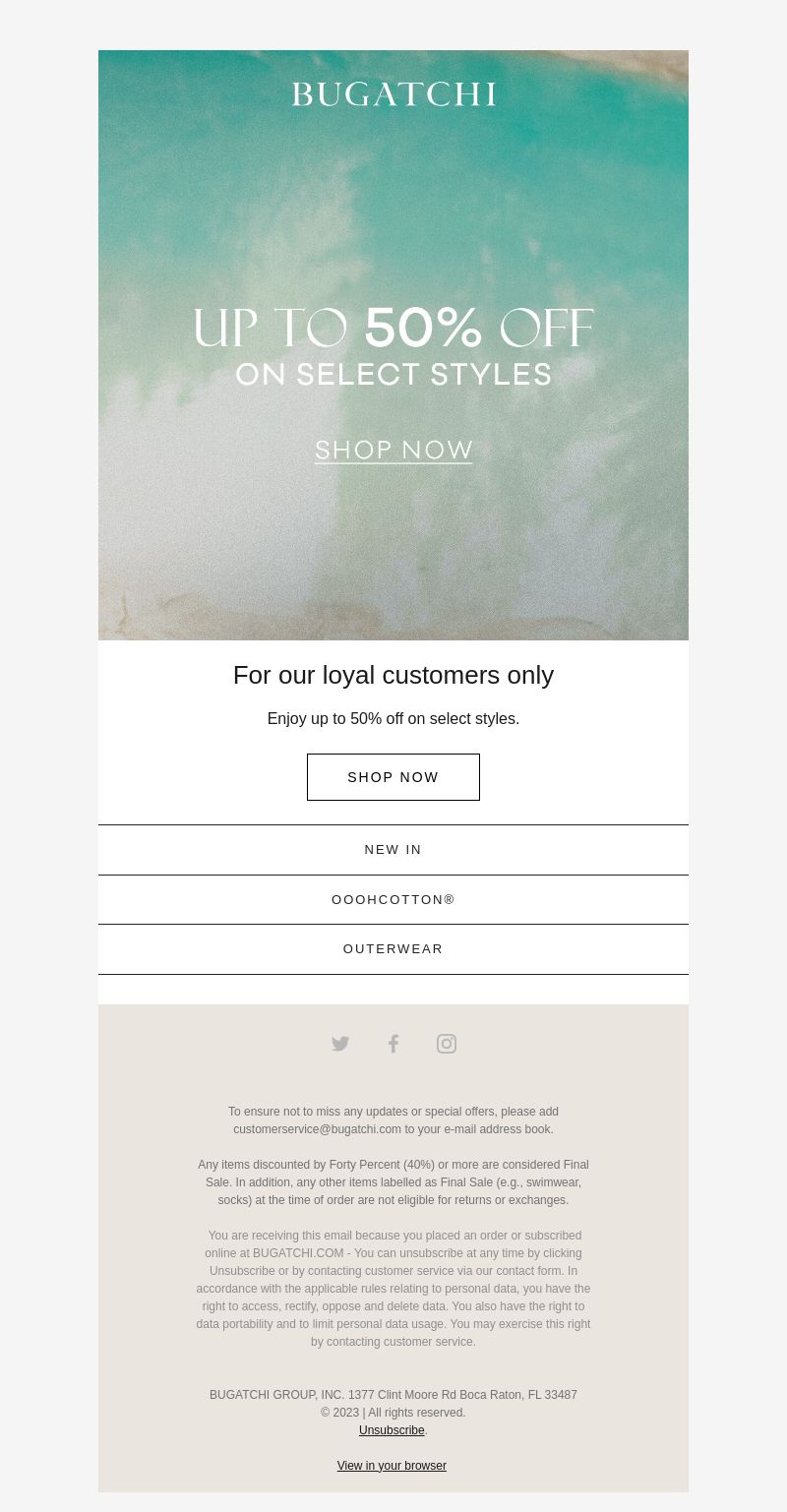Open the Instagram camera icon
Viewport: 787px width, 1512px height.
point(447,1044)
